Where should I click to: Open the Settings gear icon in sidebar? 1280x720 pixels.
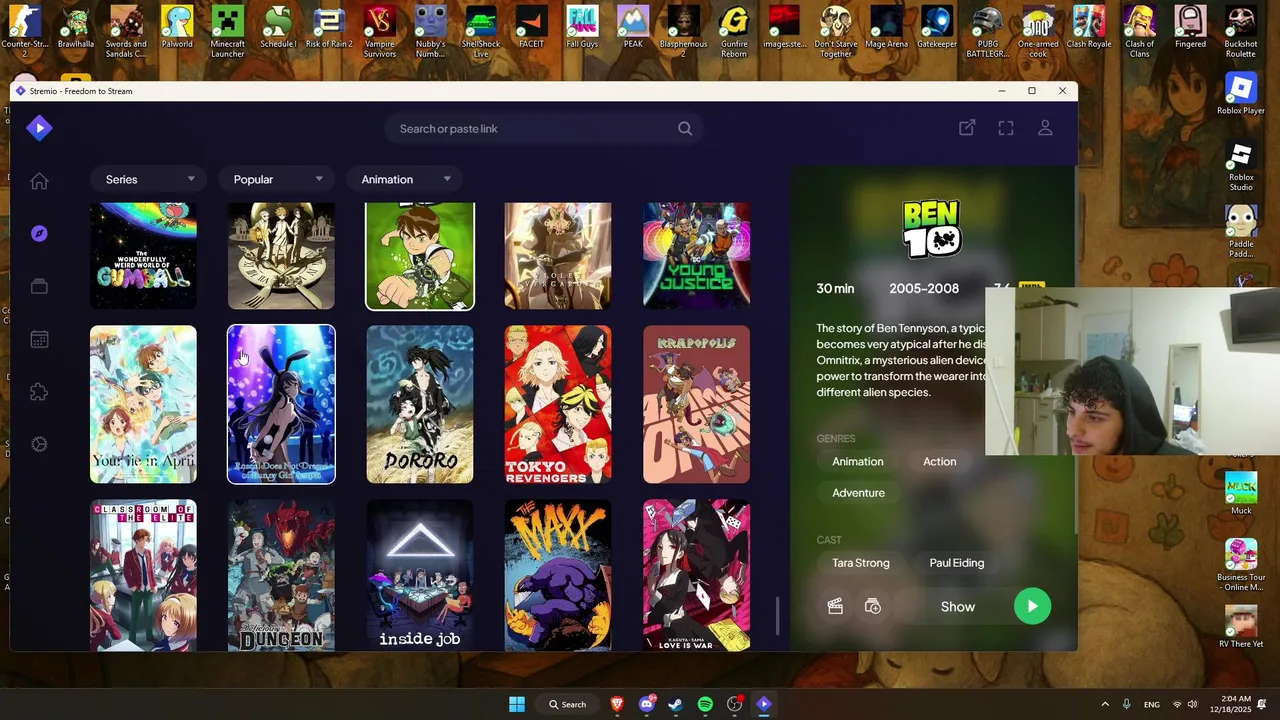[39, 444]
